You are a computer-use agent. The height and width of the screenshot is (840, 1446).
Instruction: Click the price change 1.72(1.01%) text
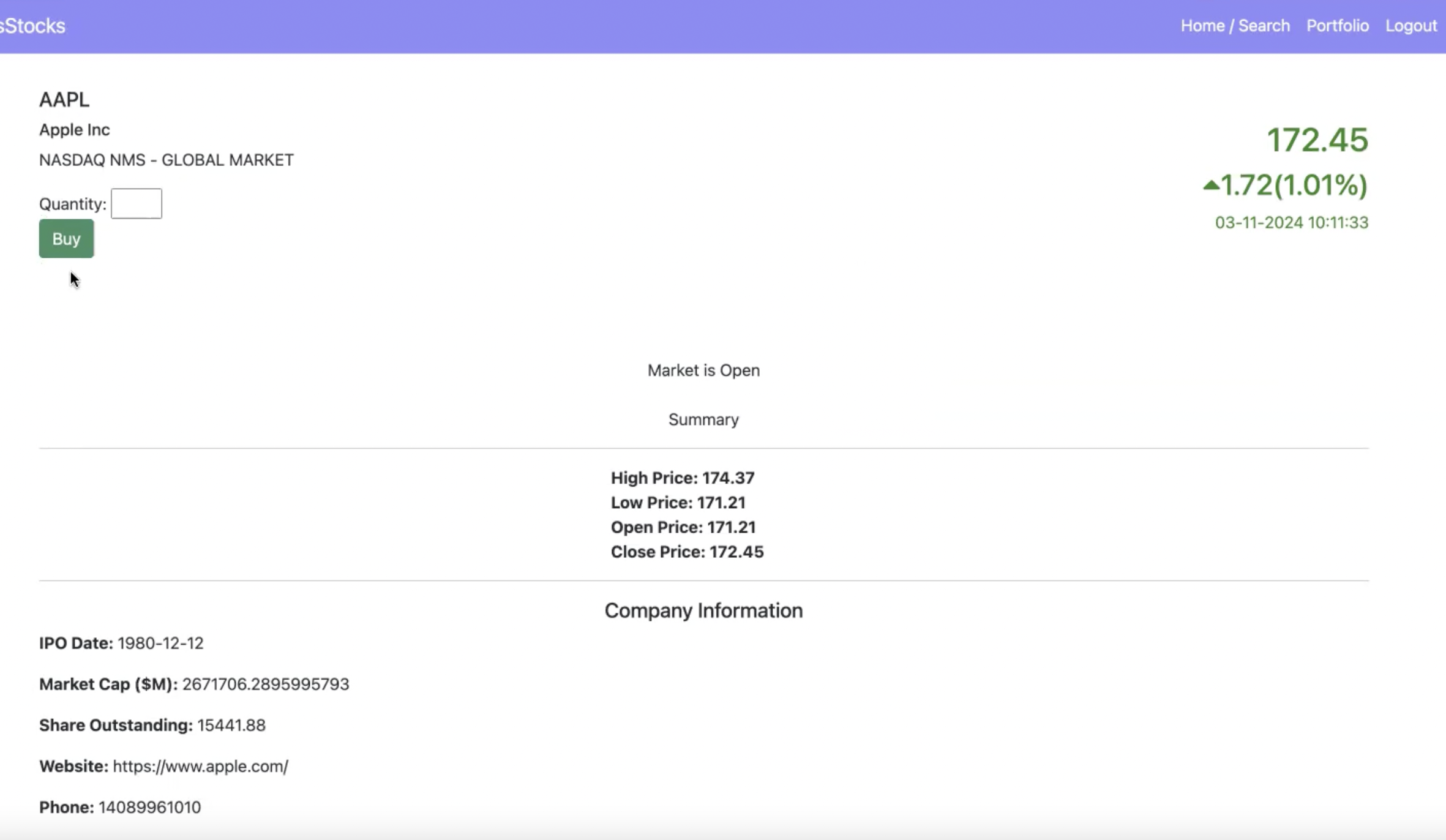pos(1294,185)
